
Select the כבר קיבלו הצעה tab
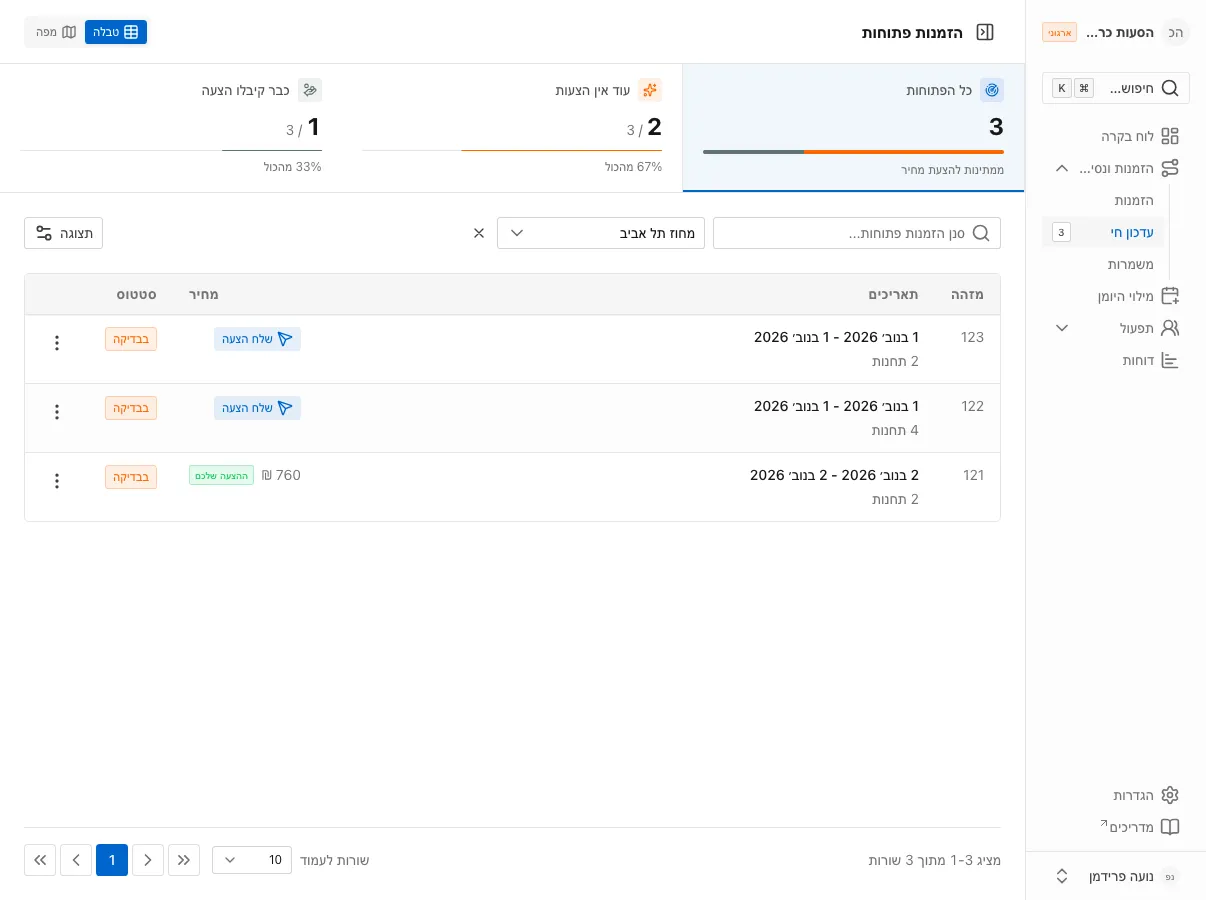171,128
